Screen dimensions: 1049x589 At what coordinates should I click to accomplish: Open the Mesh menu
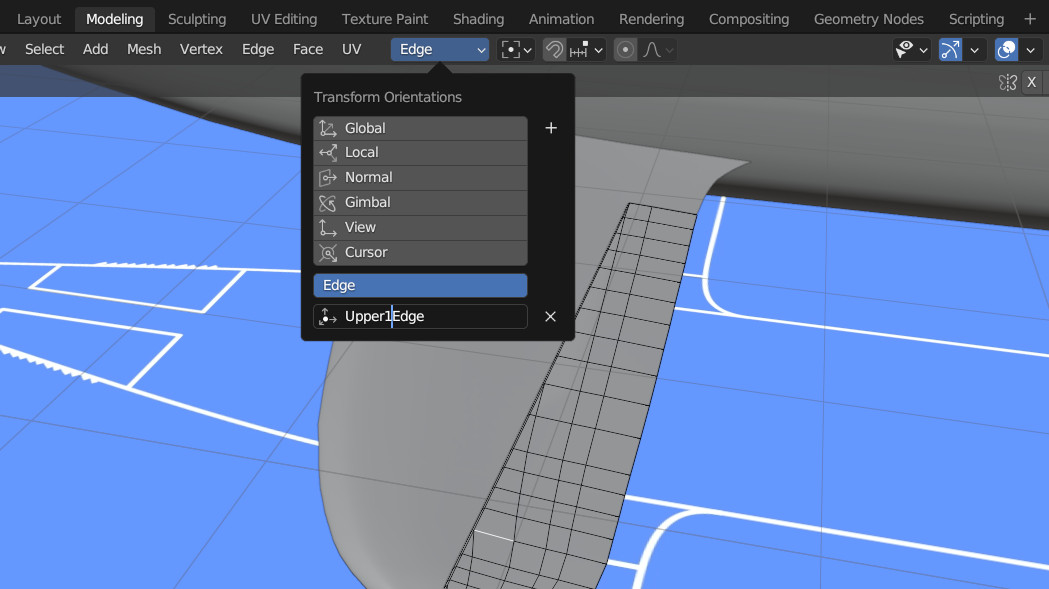pos(144,49)
